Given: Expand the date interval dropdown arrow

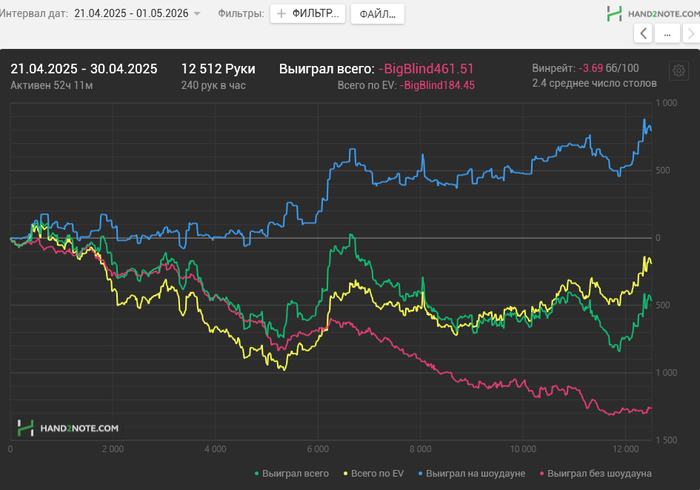Looking at the screenshot, I should (x=197, y=14).
